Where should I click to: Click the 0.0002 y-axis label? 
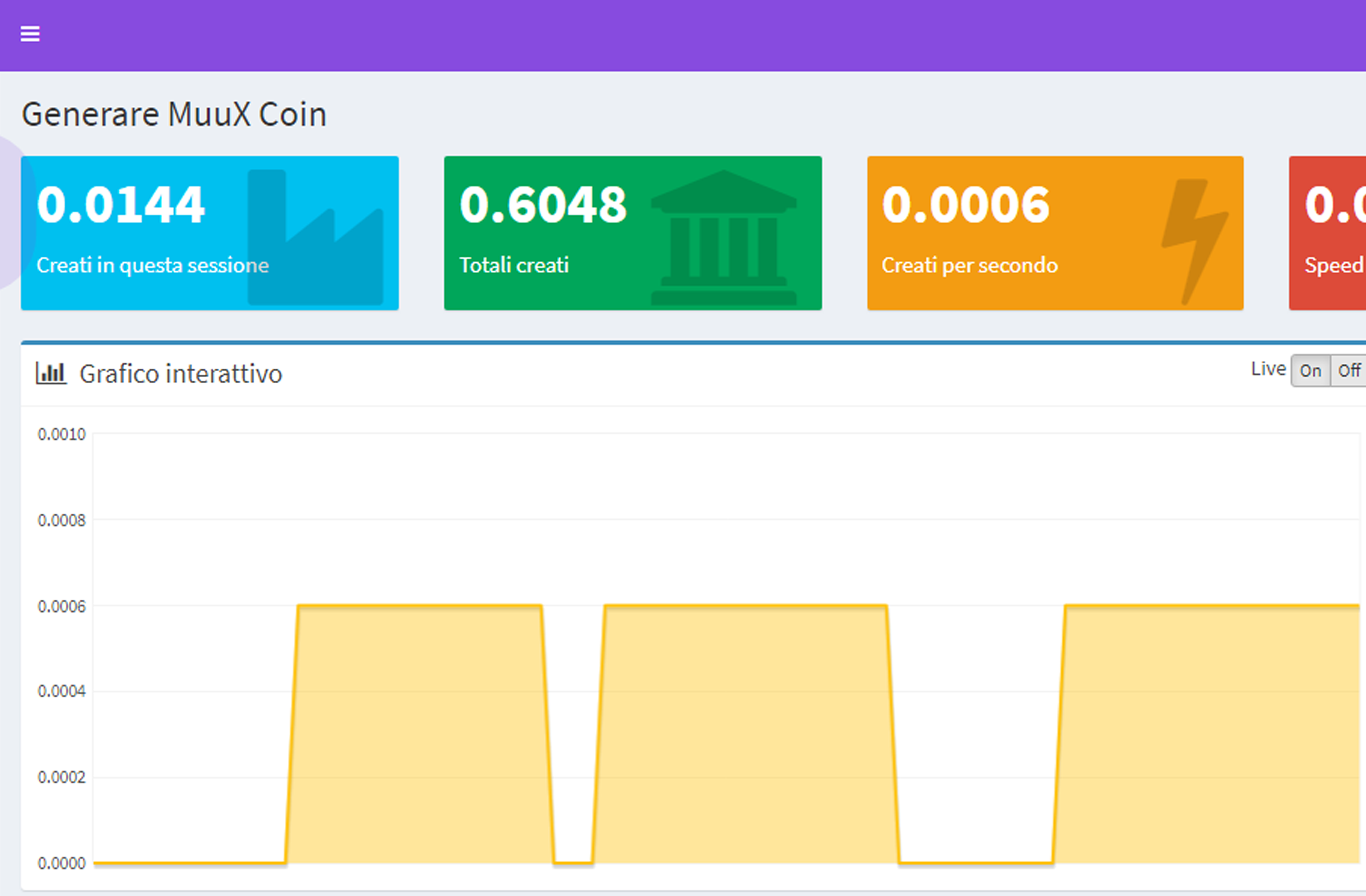(x=62, y=777)
